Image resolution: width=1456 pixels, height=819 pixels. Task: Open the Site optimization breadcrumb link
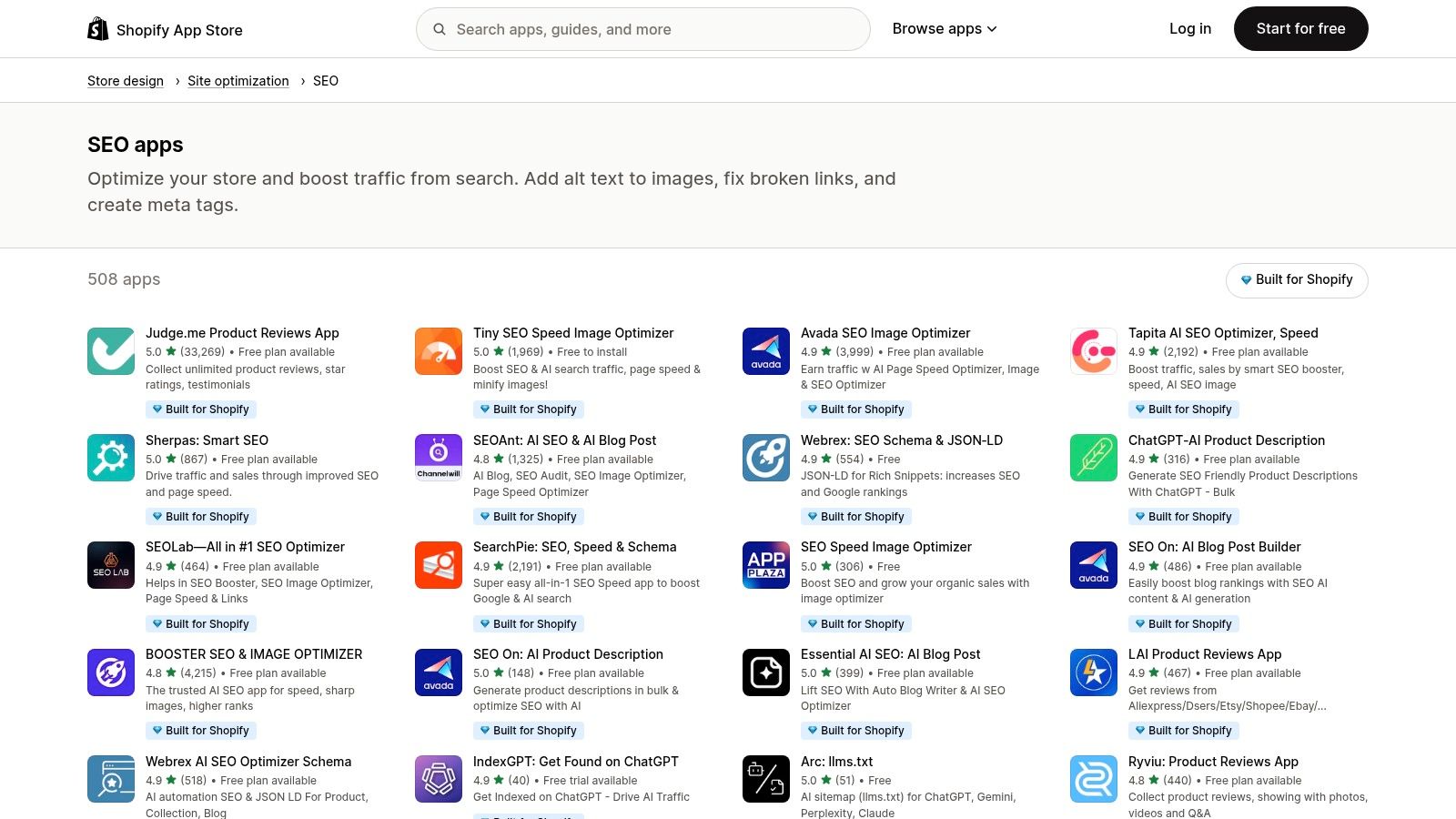[238, 80]
